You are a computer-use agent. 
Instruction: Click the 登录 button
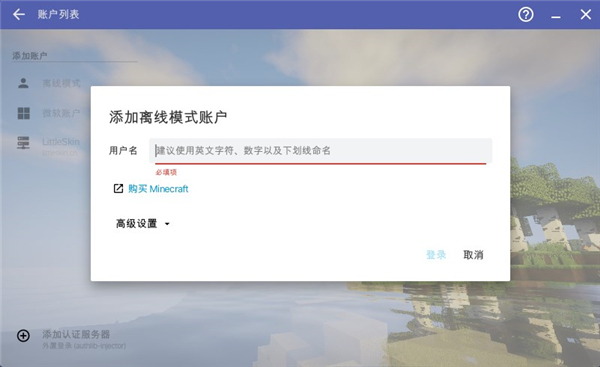436,254
